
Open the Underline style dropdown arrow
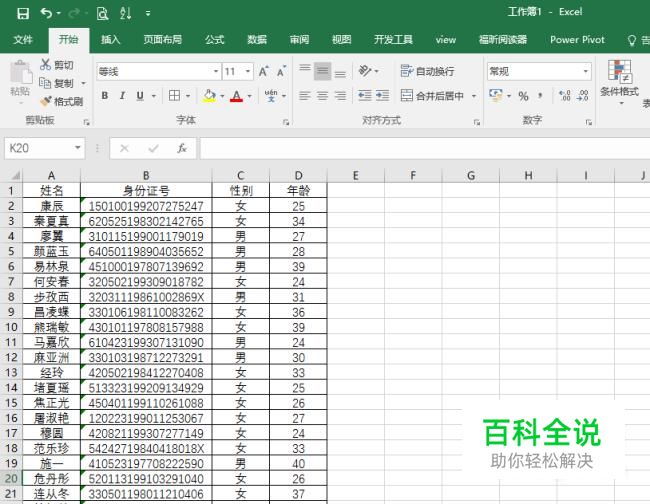(154, 96)
